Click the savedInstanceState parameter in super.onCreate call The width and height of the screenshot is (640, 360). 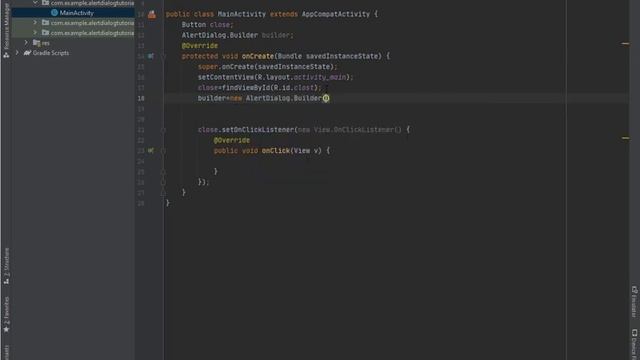tap(294, 67)
